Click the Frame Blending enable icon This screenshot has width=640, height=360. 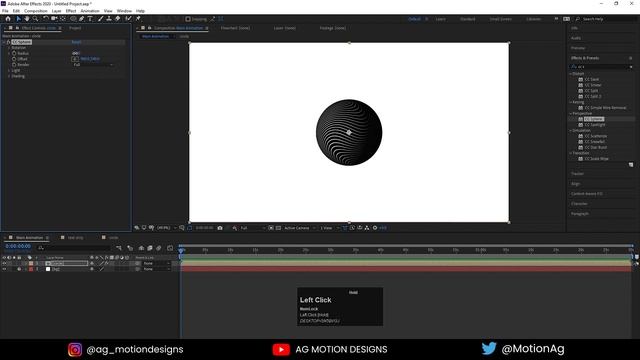click(150, 248)
